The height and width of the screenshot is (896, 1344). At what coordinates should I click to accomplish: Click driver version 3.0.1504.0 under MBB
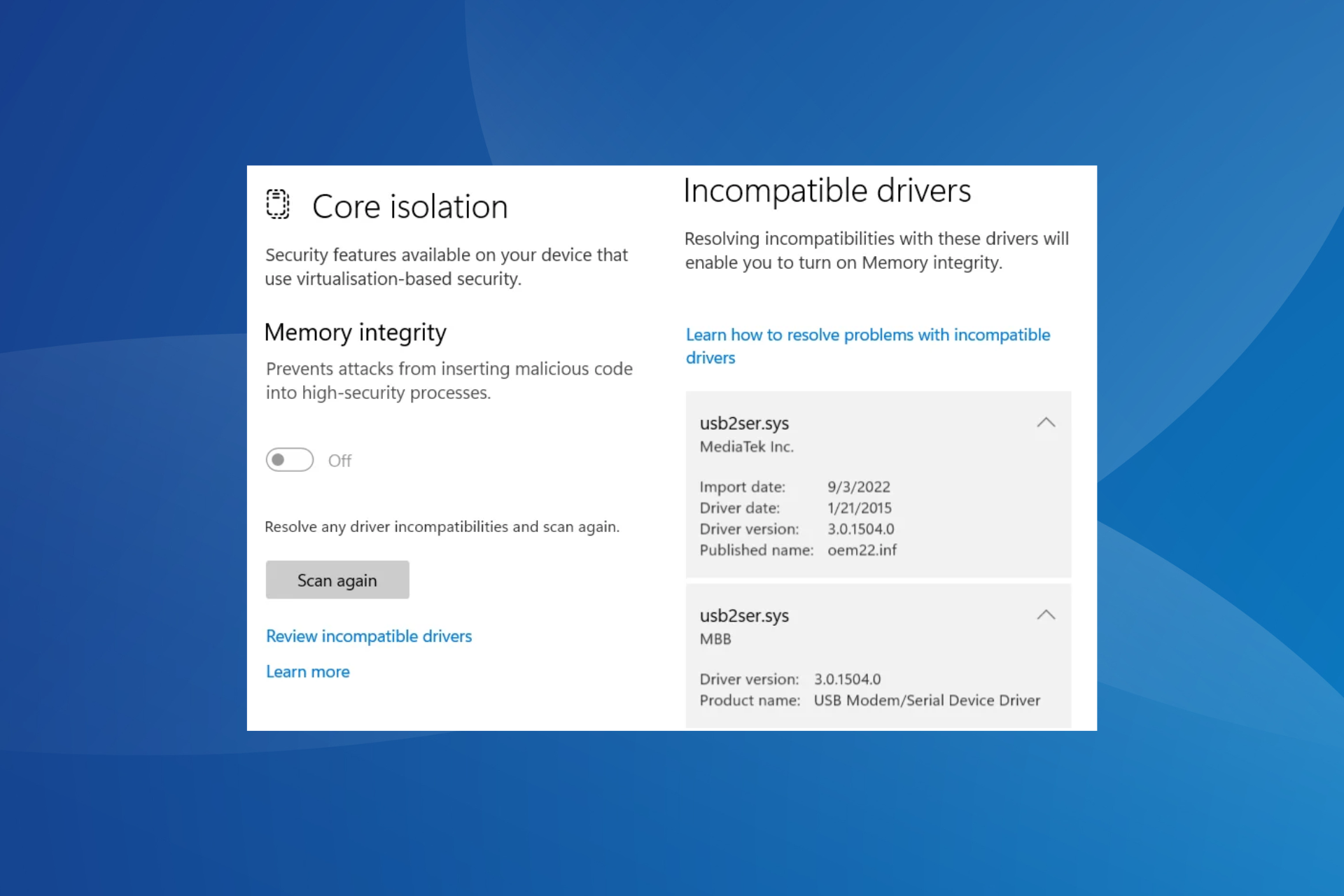click(848, 679)
